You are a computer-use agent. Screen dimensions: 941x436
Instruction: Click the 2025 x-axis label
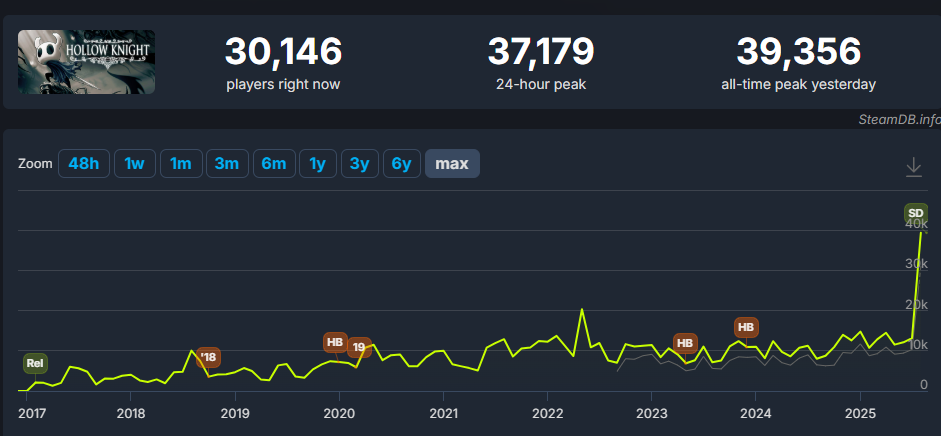tap(860, 414)
